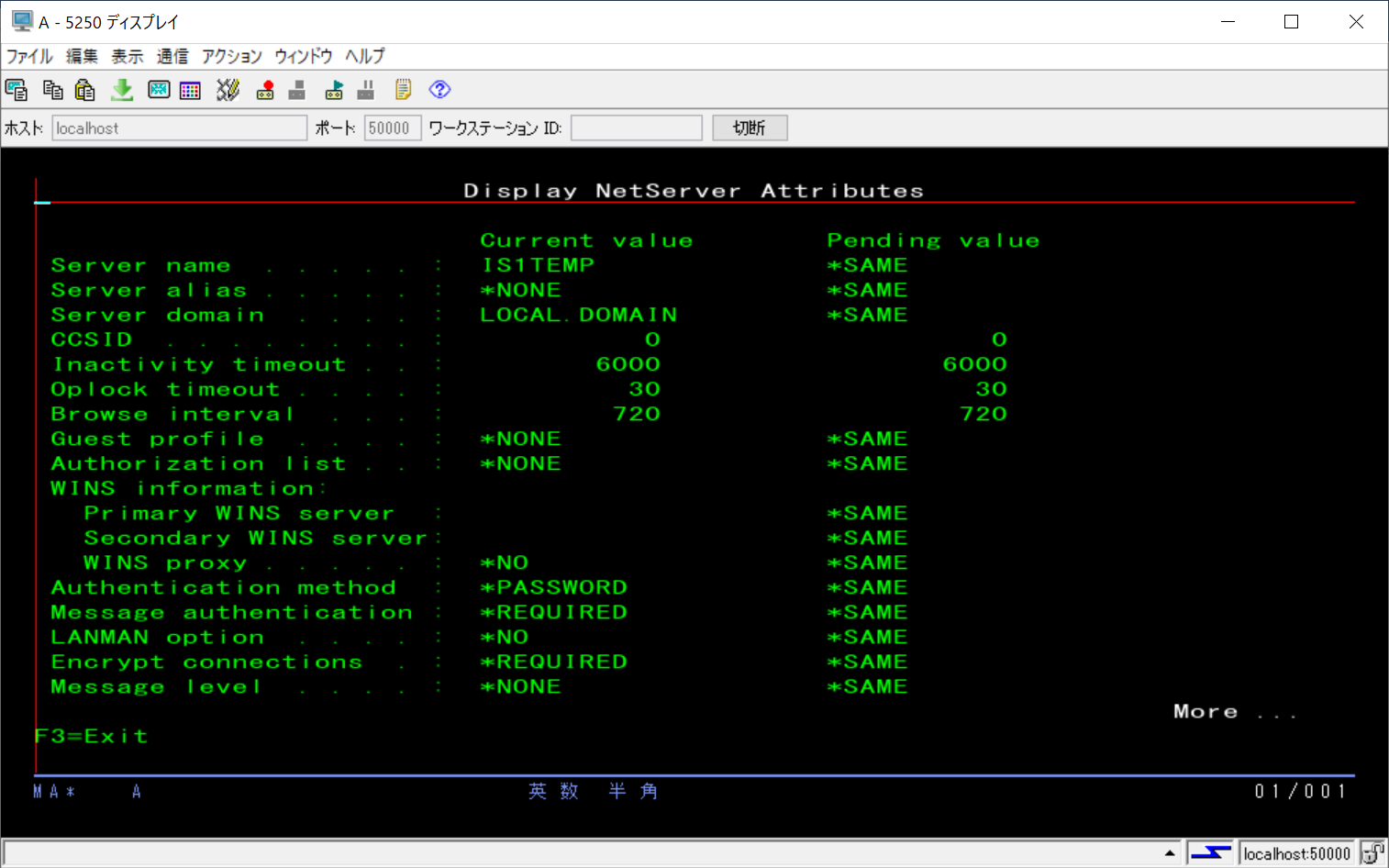Click the Display NetServer Attributes title

(694, 191)
